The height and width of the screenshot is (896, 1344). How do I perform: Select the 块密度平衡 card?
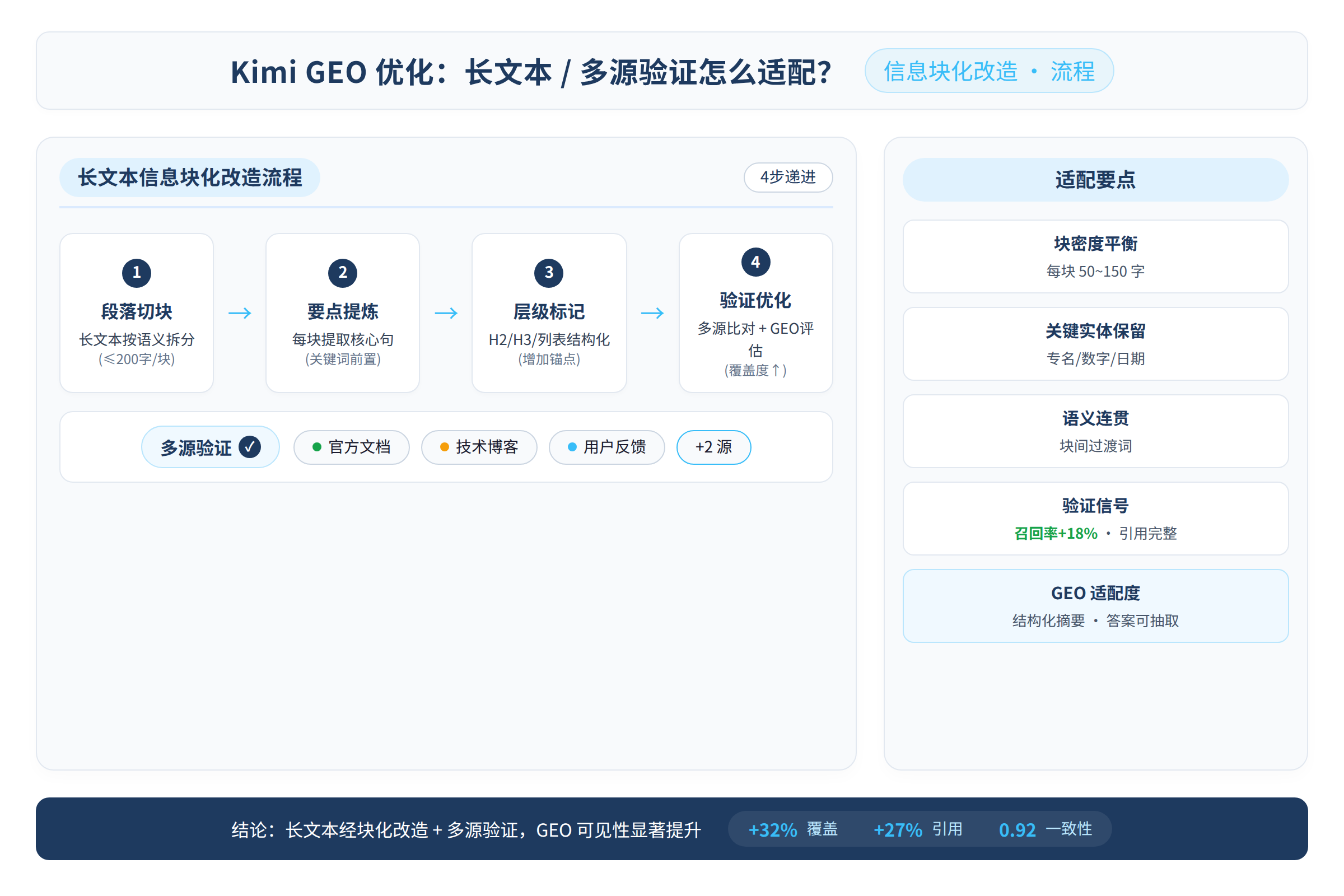click(x=1095, y=256)
